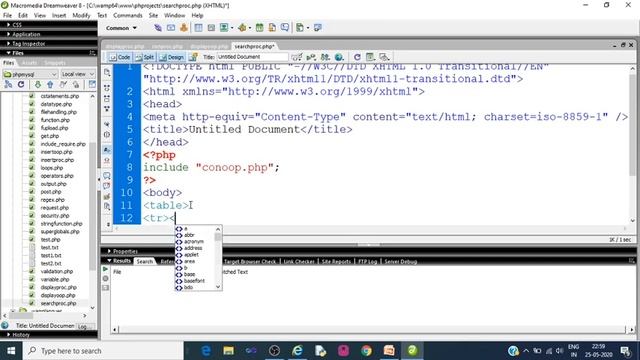
Task: Insert a table with the Table icon
Action: [198, 28]
